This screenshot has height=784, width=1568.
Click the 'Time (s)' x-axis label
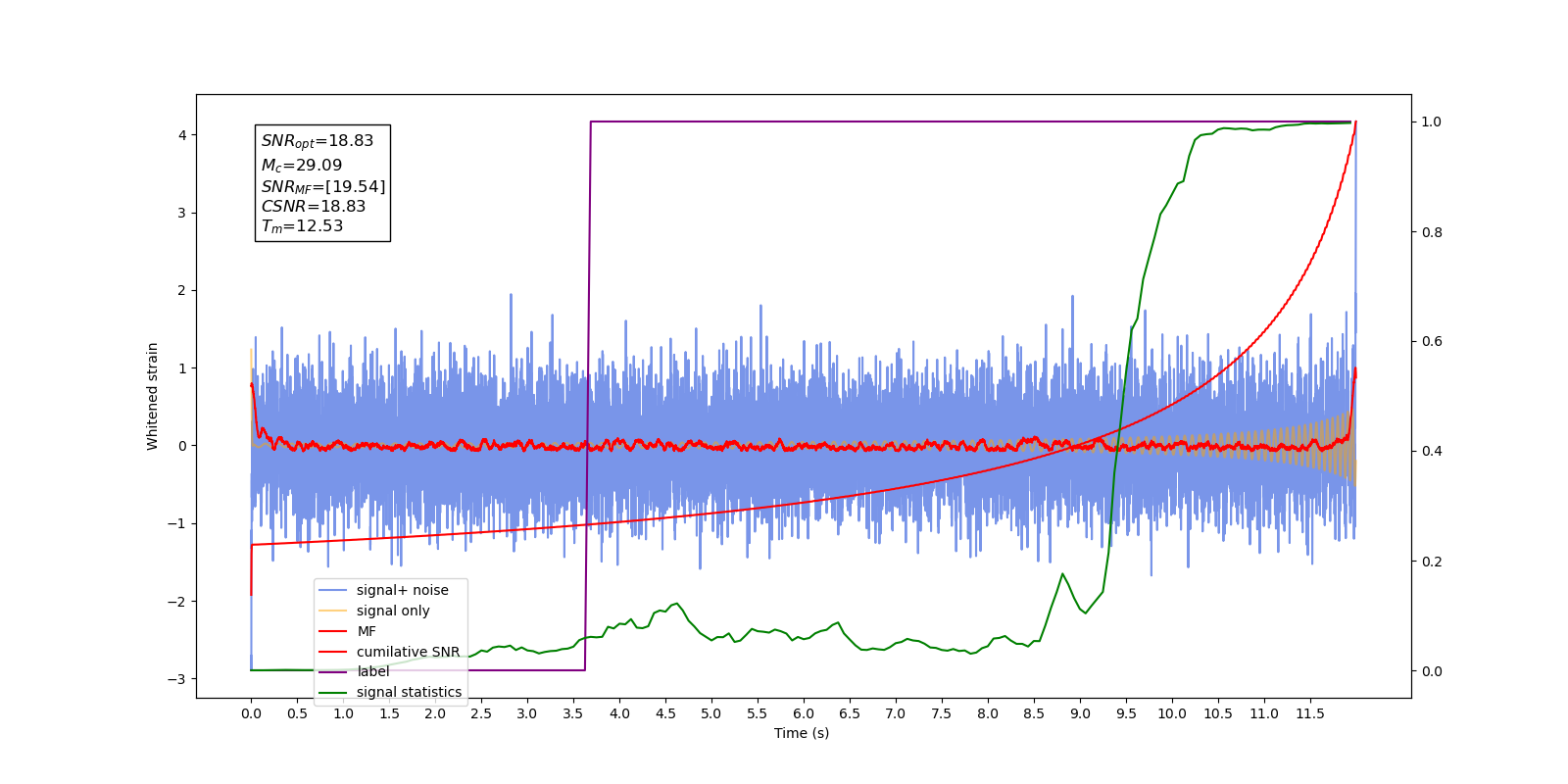pyautogui.click(x=802, y=733)
